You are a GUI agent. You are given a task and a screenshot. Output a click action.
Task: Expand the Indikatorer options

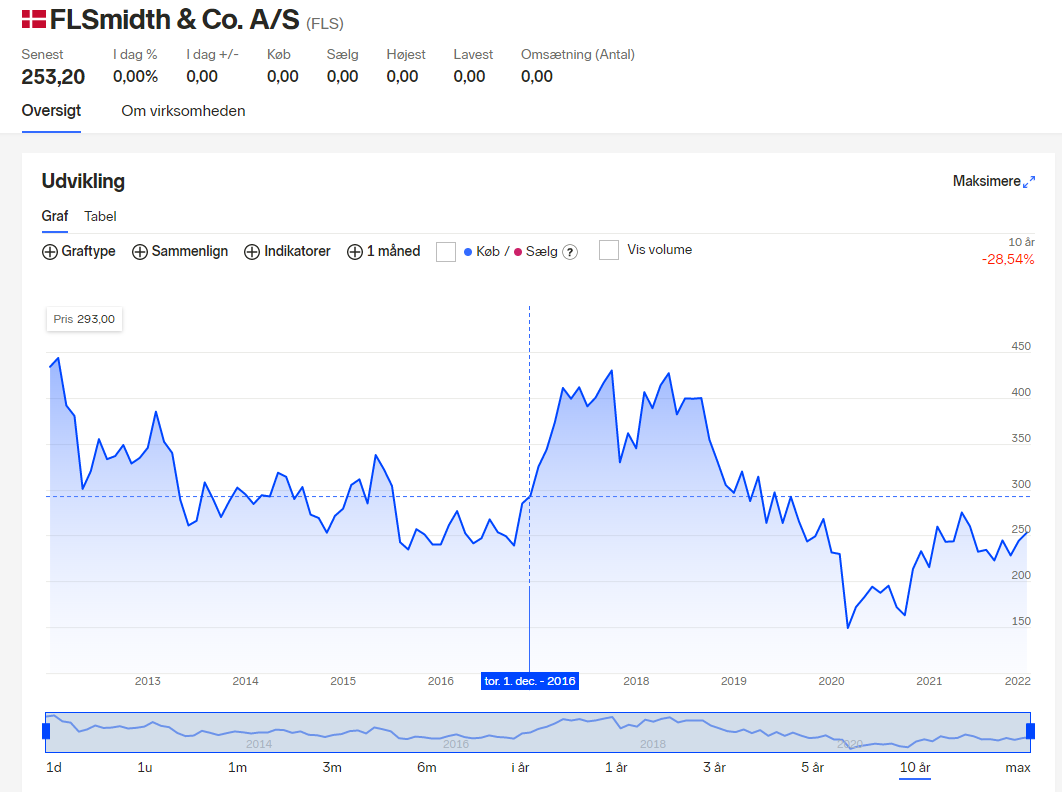[287, 251]
